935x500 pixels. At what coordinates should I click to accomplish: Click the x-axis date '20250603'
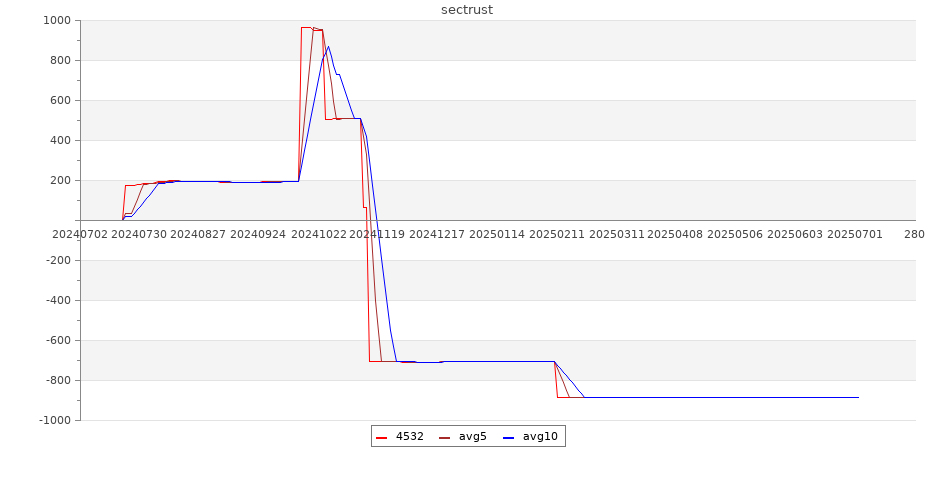pos(795,234)
